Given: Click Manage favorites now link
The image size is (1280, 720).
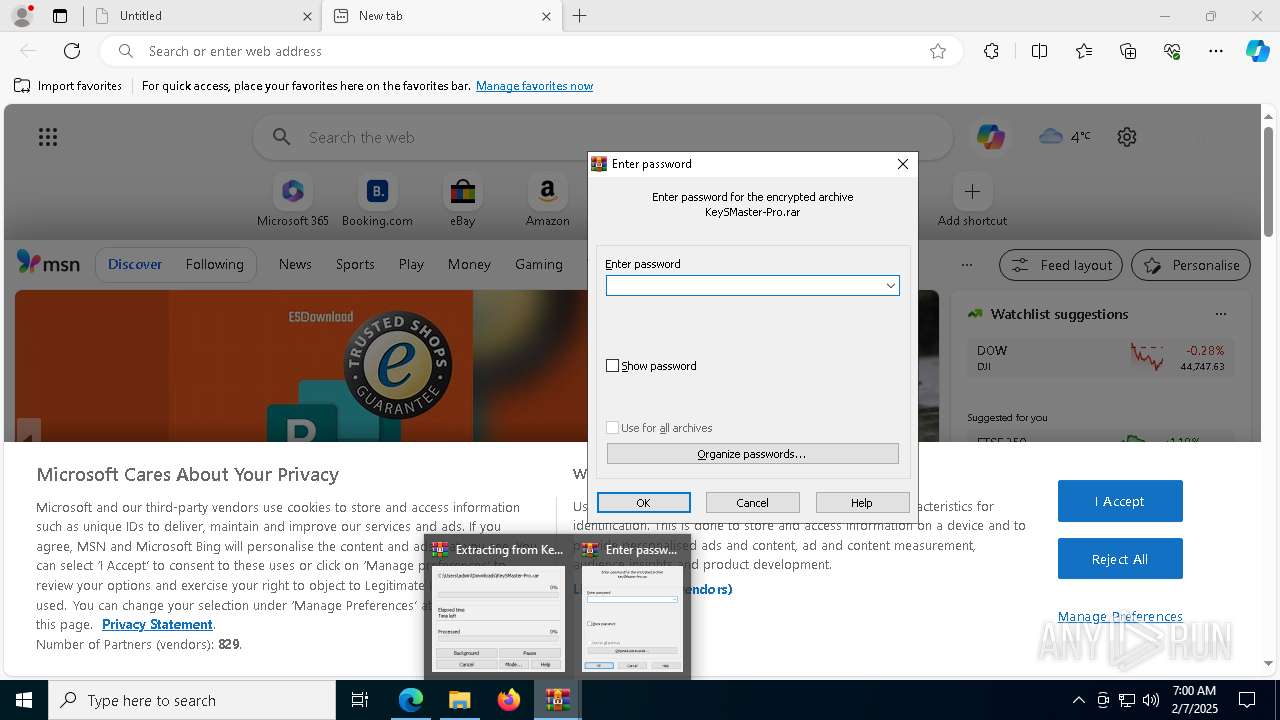Looking at the screenshot, I should click(x=534, y=86).
